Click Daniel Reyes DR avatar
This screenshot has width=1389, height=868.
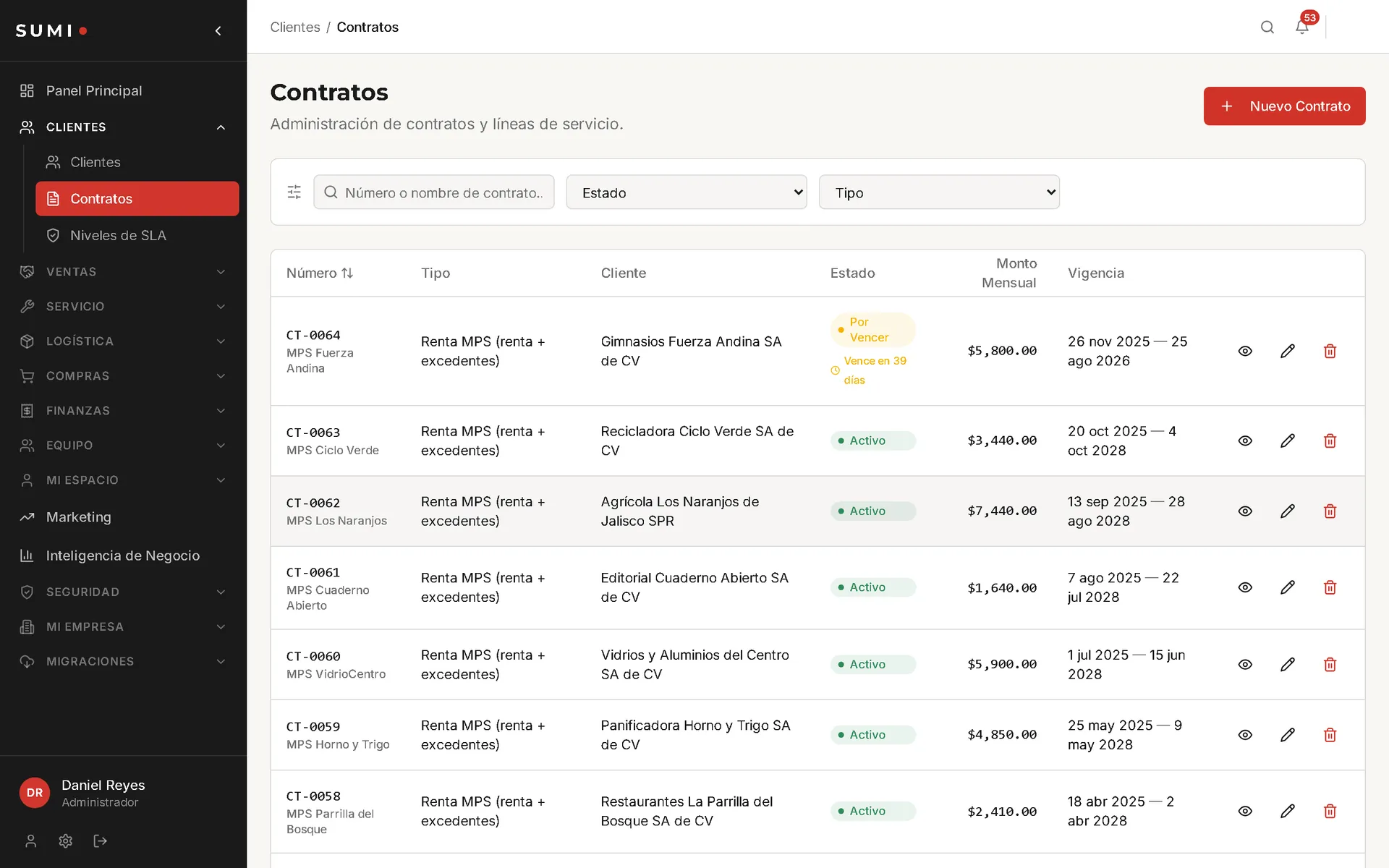pos(35,793)
